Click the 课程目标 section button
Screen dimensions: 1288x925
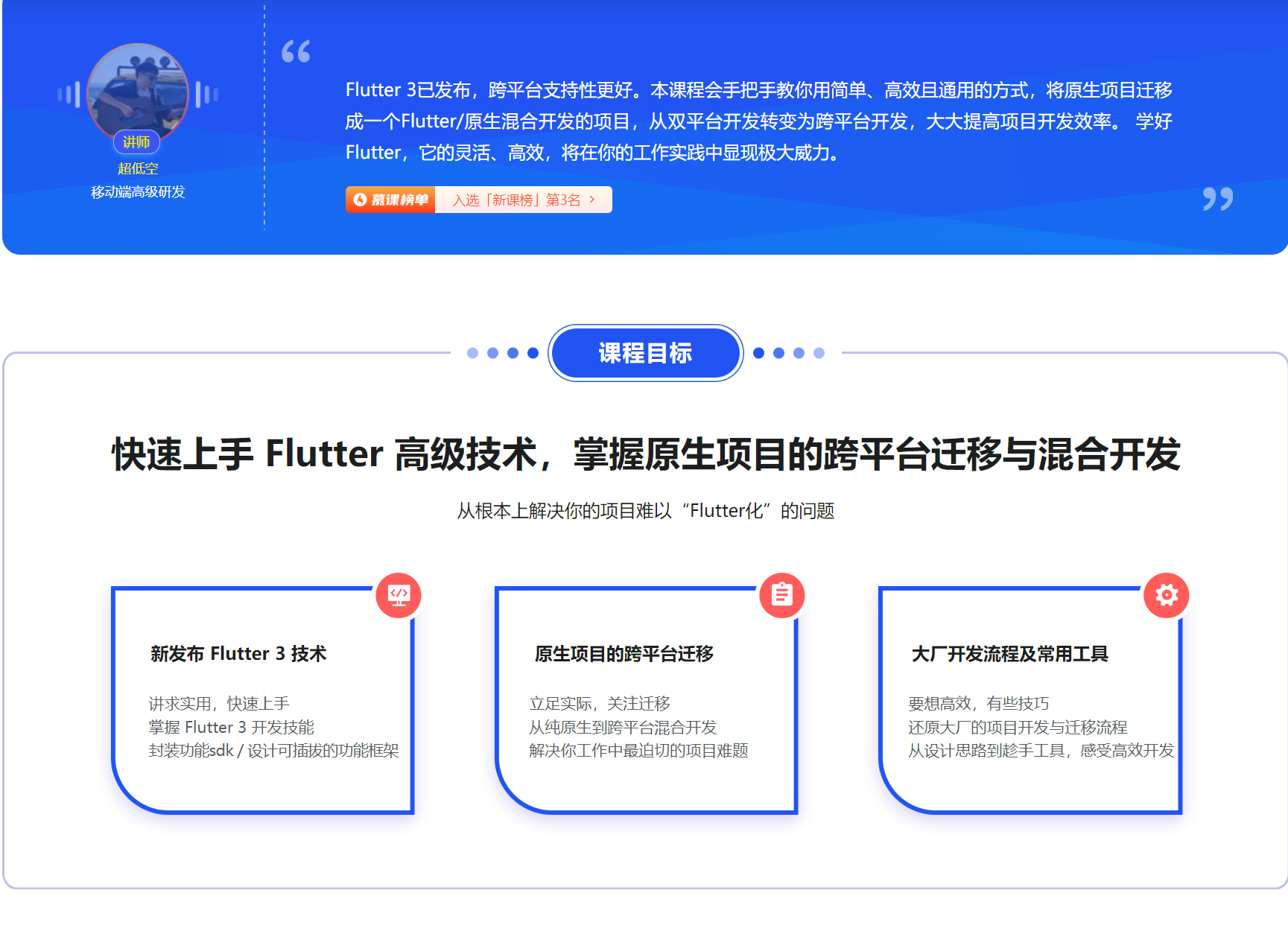(646, 353)
